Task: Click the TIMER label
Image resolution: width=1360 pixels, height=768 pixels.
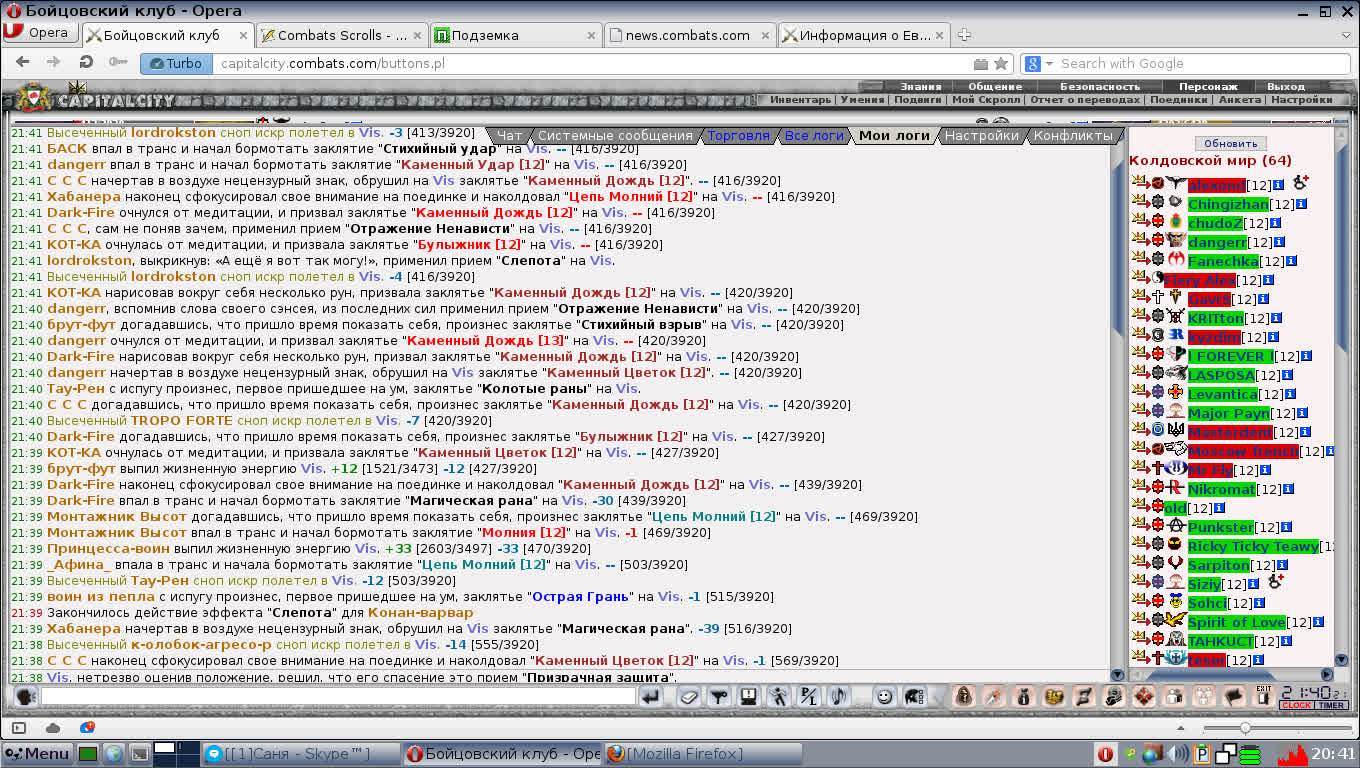Action: 1331,705
